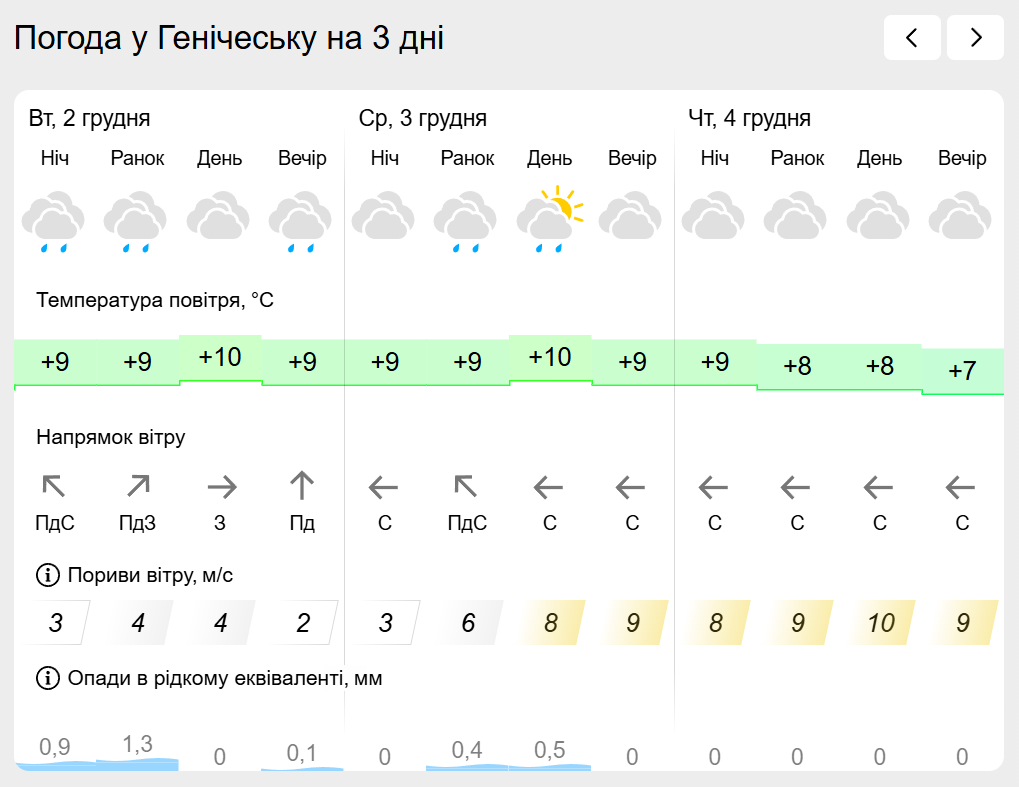Click wind gust value 10 on Thursday
Viewport: 1019px width, 787px height.
(880, 623)
